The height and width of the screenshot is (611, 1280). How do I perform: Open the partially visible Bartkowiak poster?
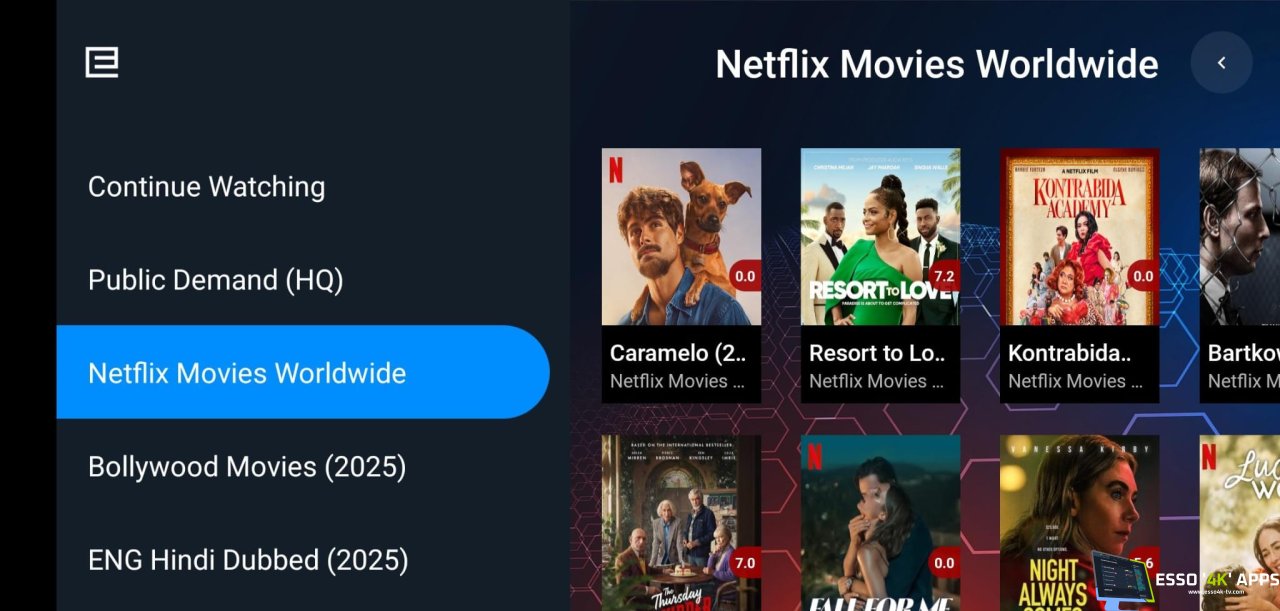[x=1240, y=237]
